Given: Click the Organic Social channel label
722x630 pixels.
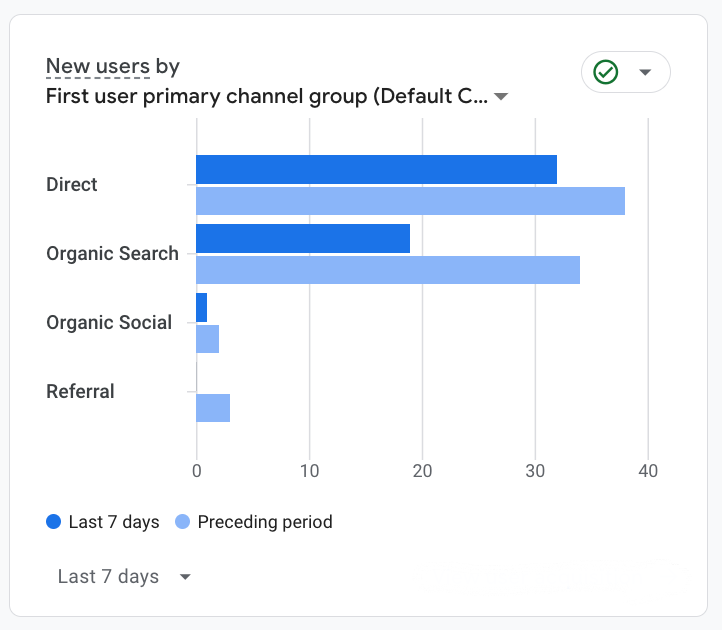Looking at the screenshot, I should [x=109, y=323].
